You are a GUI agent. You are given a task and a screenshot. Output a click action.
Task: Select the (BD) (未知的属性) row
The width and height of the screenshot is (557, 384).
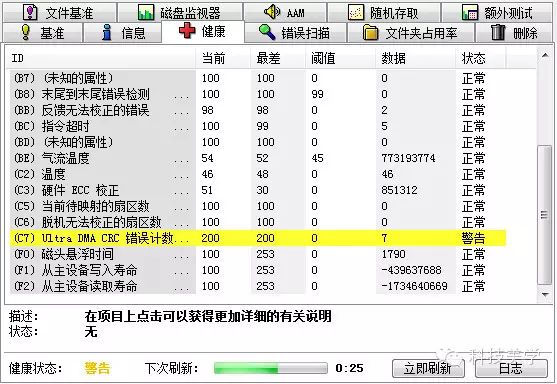click(258, 142)
